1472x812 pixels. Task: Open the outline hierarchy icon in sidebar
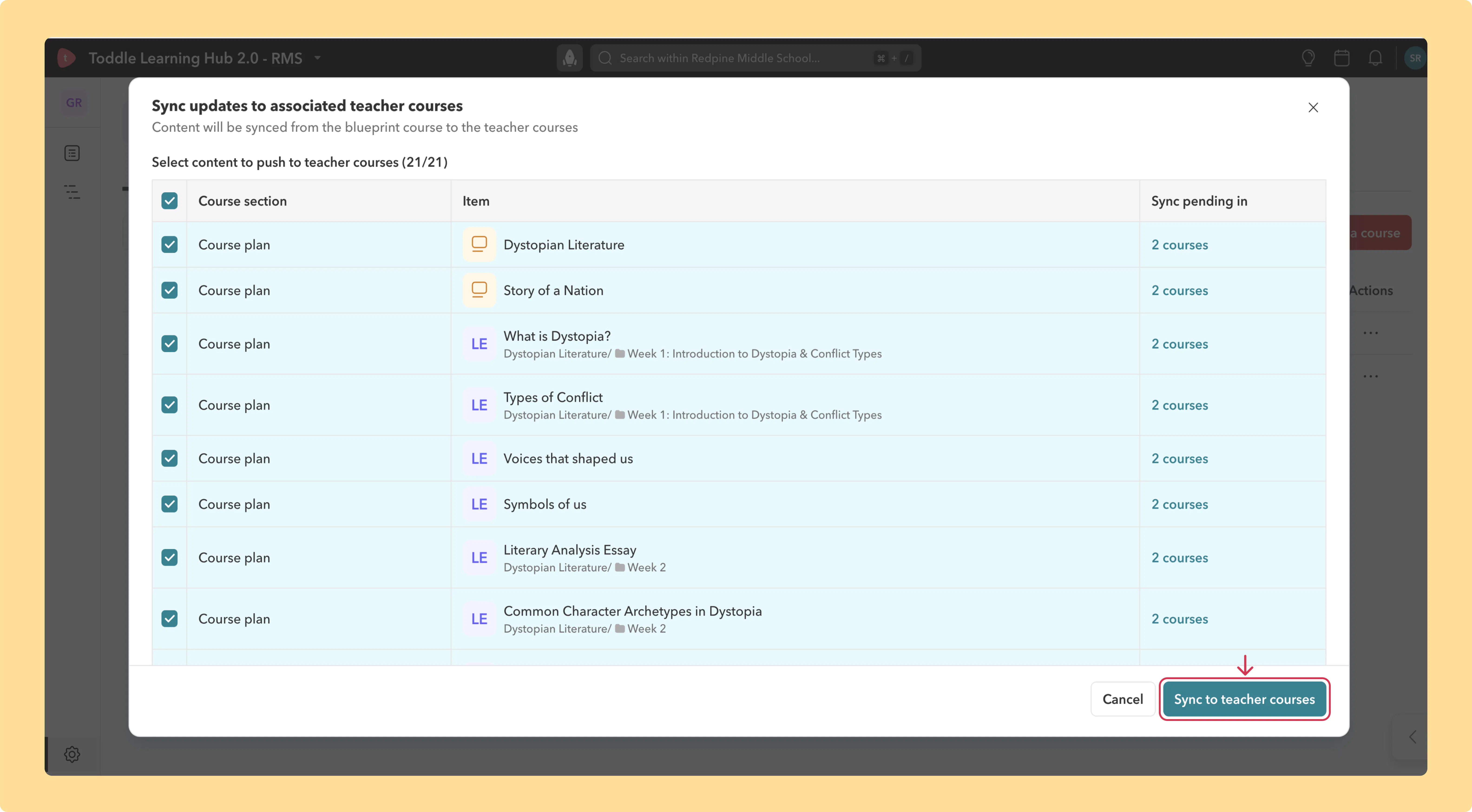pos(72,192)
